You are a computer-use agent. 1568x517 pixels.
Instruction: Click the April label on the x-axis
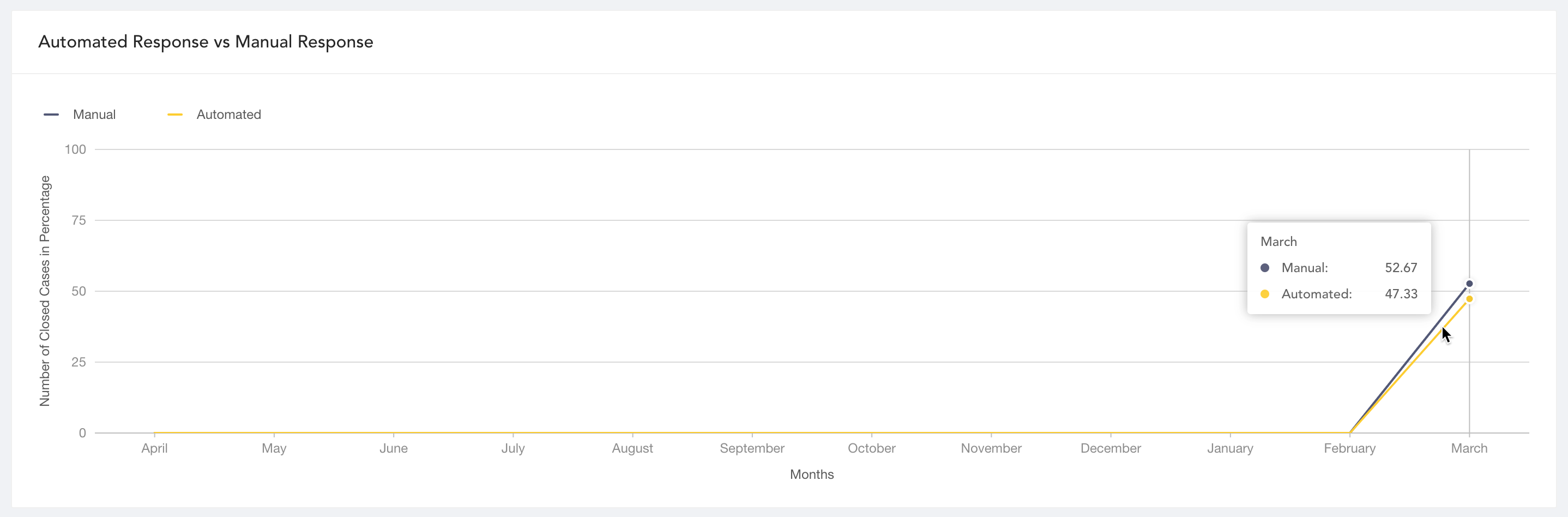(x=154, y=448)
